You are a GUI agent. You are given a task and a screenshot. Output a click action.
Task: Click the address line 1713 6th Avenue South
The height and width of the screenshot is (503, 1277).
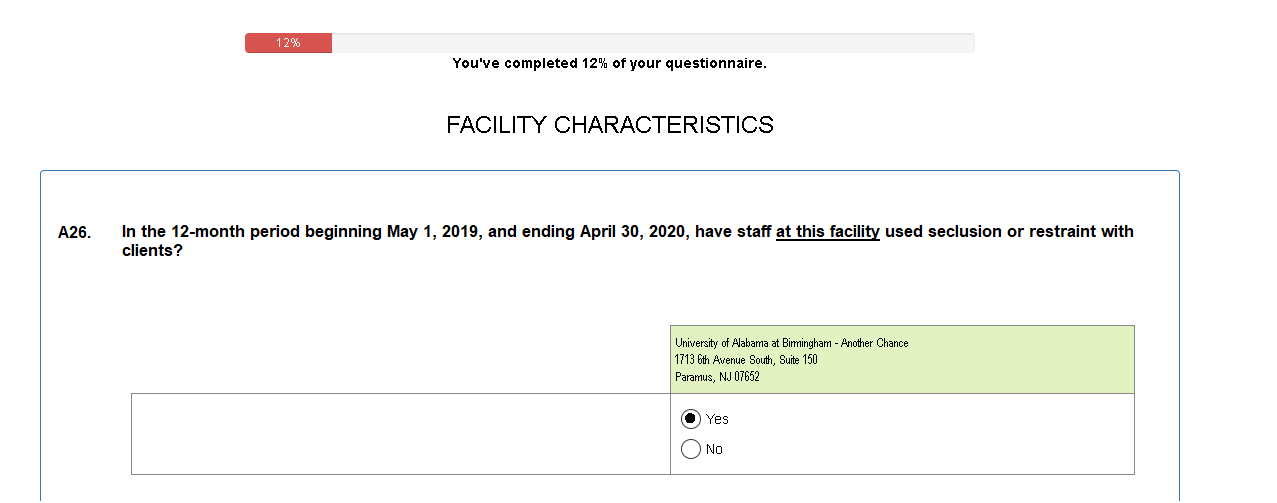tap(746, 360)
